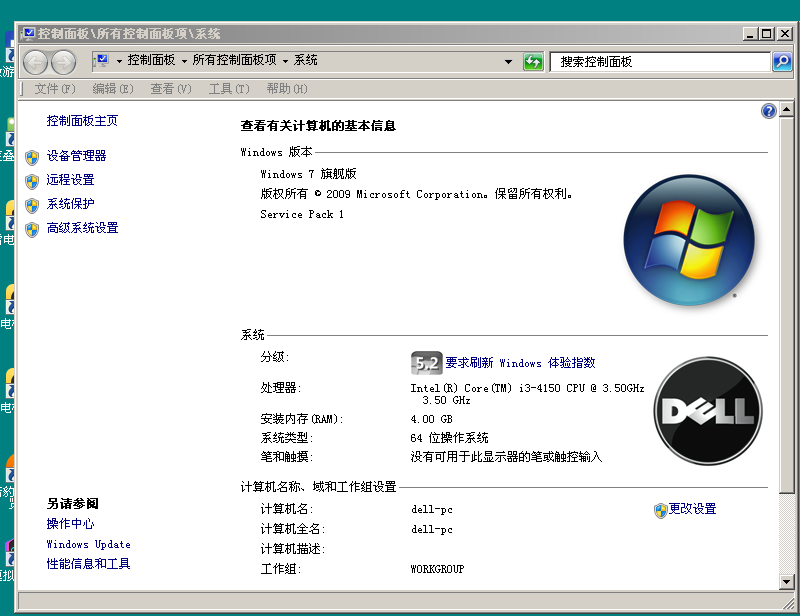Screen dimensions: 800x616
Task: Click the vertical scrollbar down arrow
Action: click(x=786, y=581)
